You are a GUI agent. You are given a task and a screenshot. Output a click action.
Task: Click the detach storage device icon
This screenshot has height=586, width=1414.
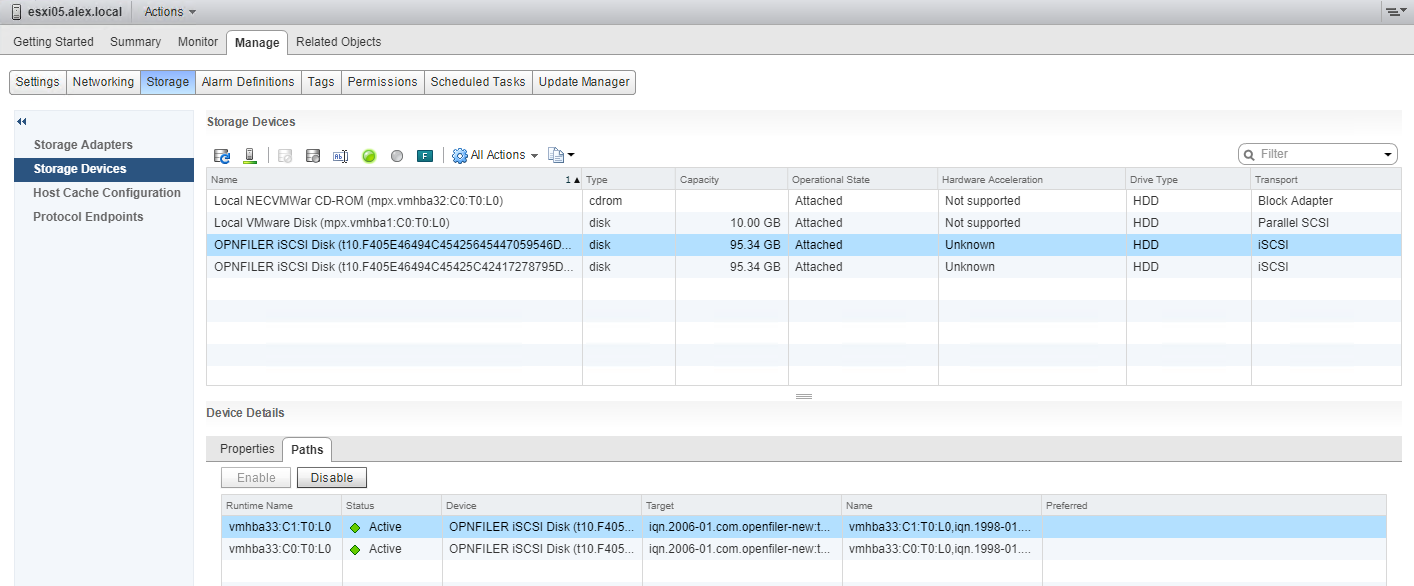click(x=313, y=156)
